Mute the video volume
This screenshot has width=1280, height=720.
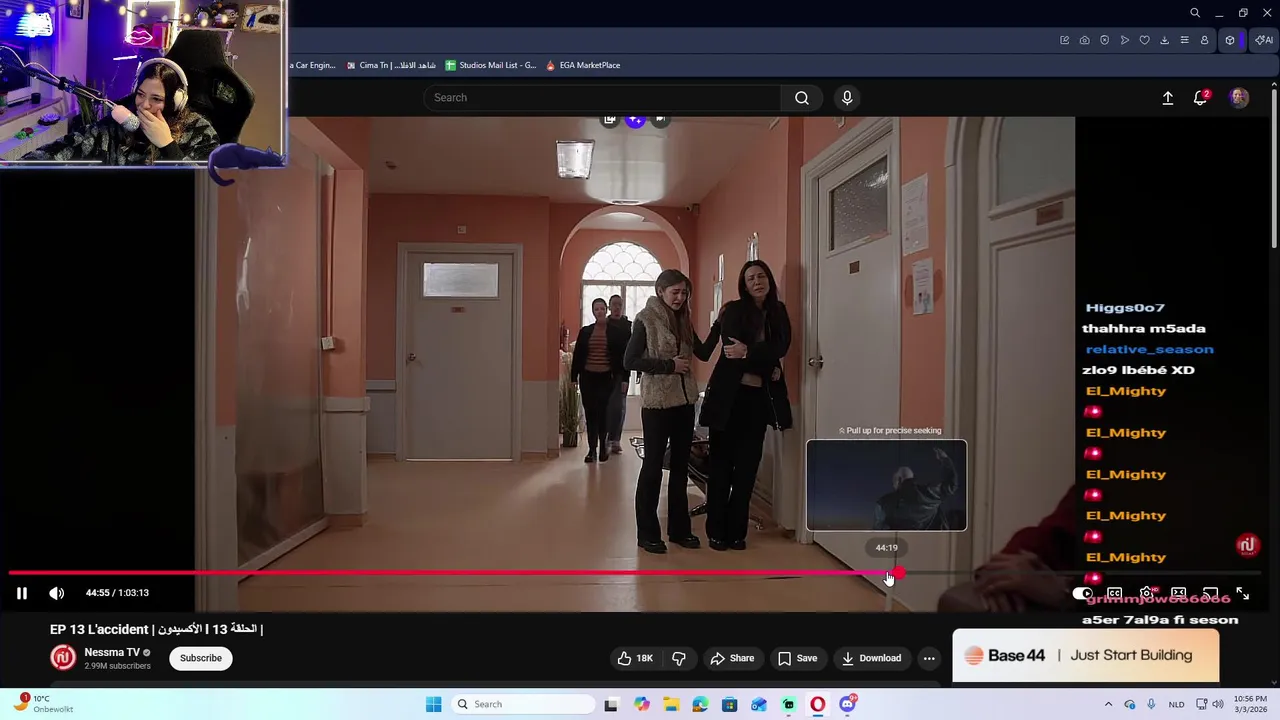point(57,593)
